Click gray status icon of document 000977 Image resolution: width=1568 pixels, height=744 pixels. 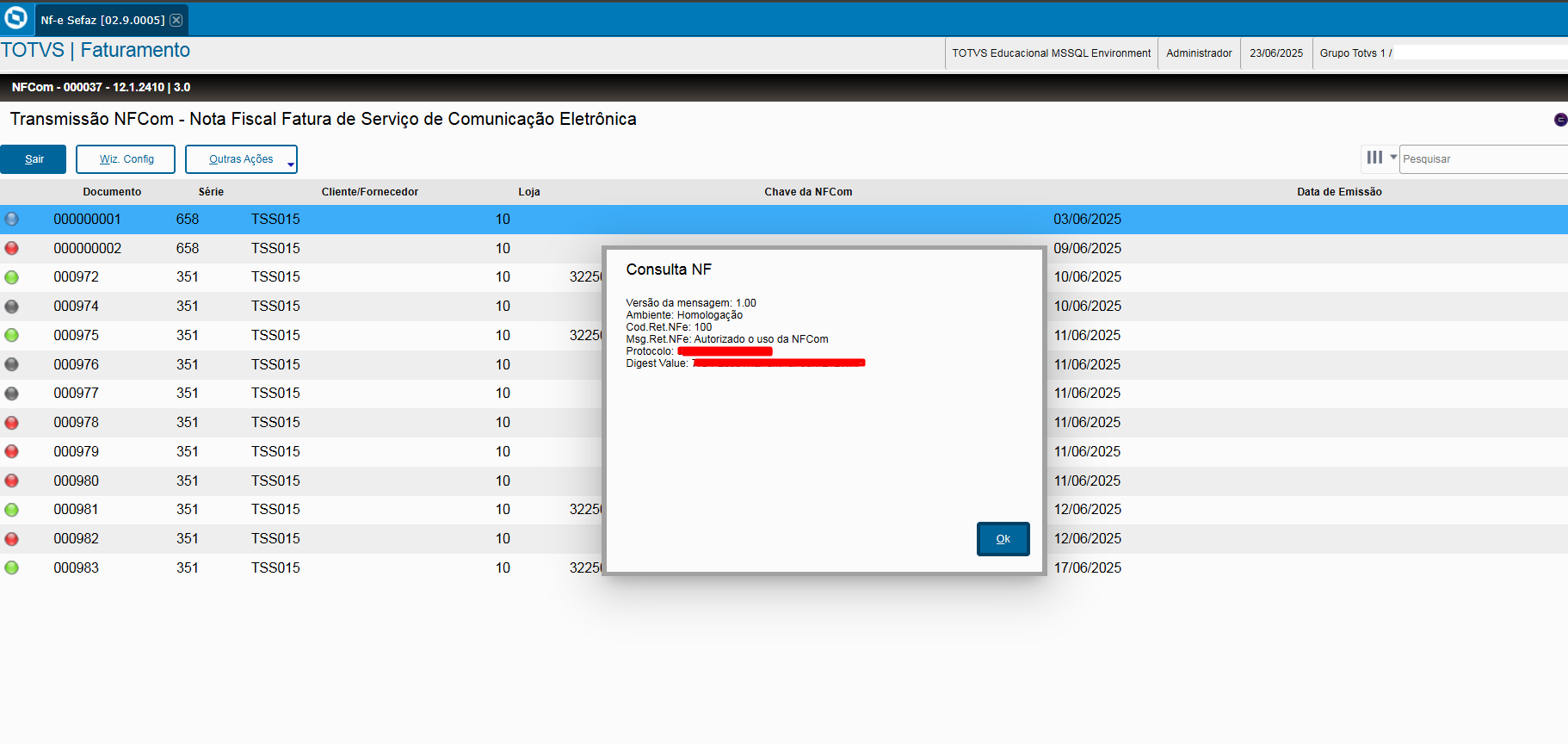11,394
